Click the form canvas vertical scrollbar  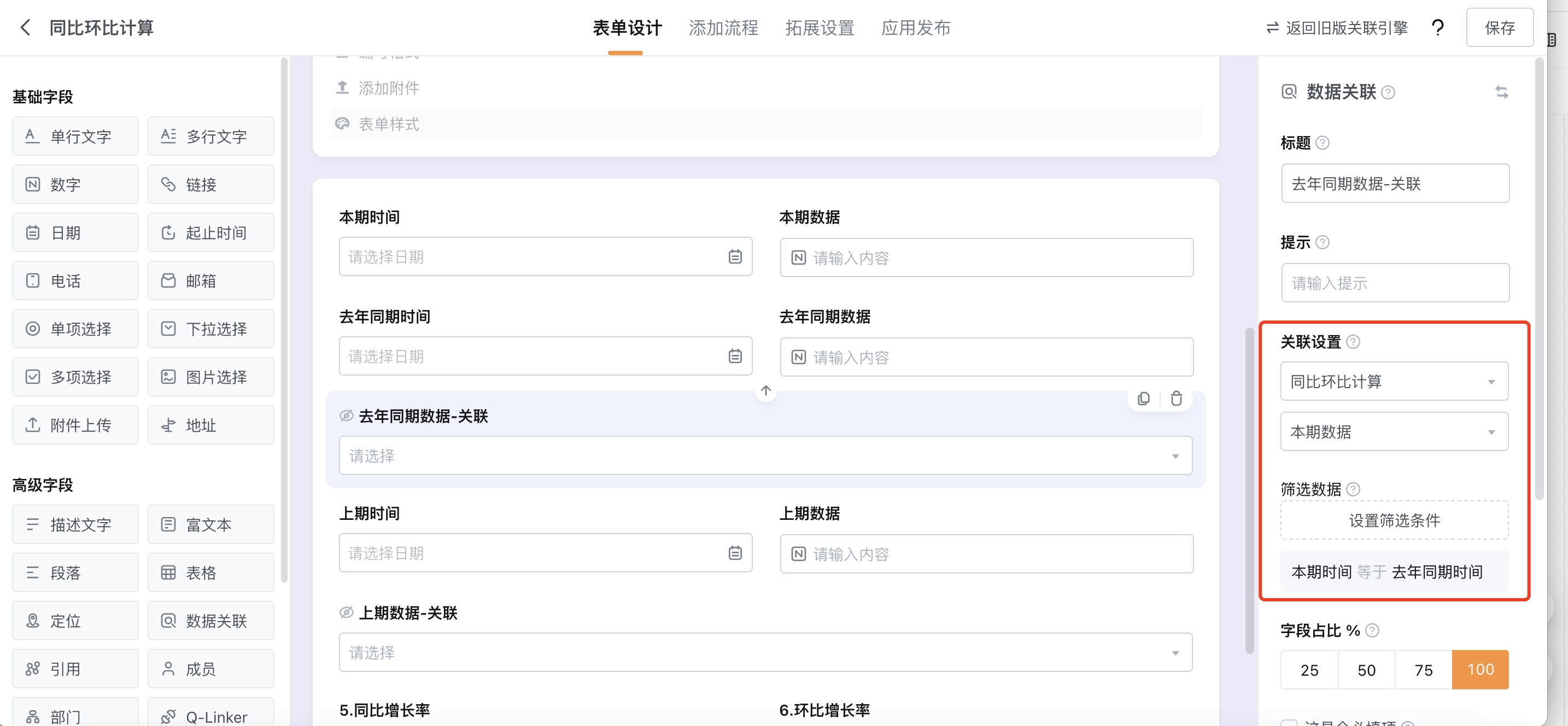[1250, 490]
